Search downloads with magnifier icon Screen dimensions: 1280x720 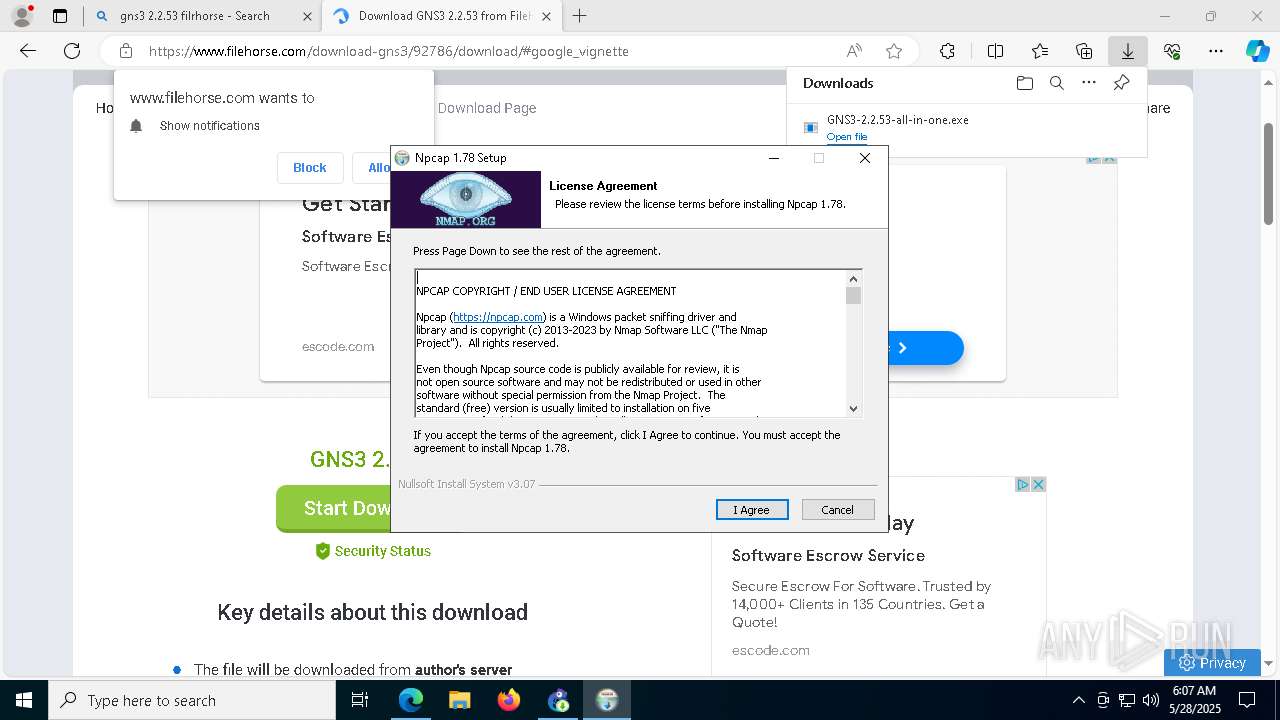[1056, 83]
